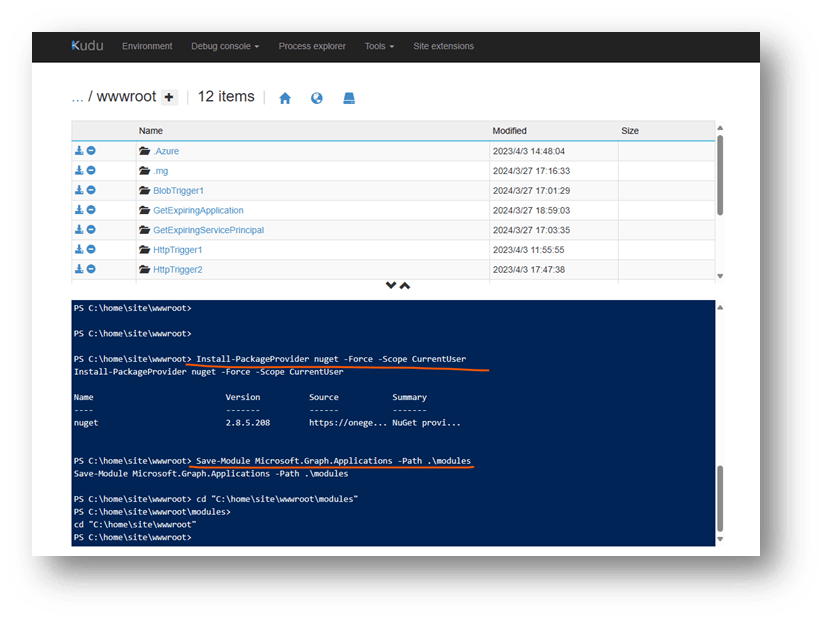Go to home directory icon
The width and height of the screenshot is (825, 621).
(285, 98)
